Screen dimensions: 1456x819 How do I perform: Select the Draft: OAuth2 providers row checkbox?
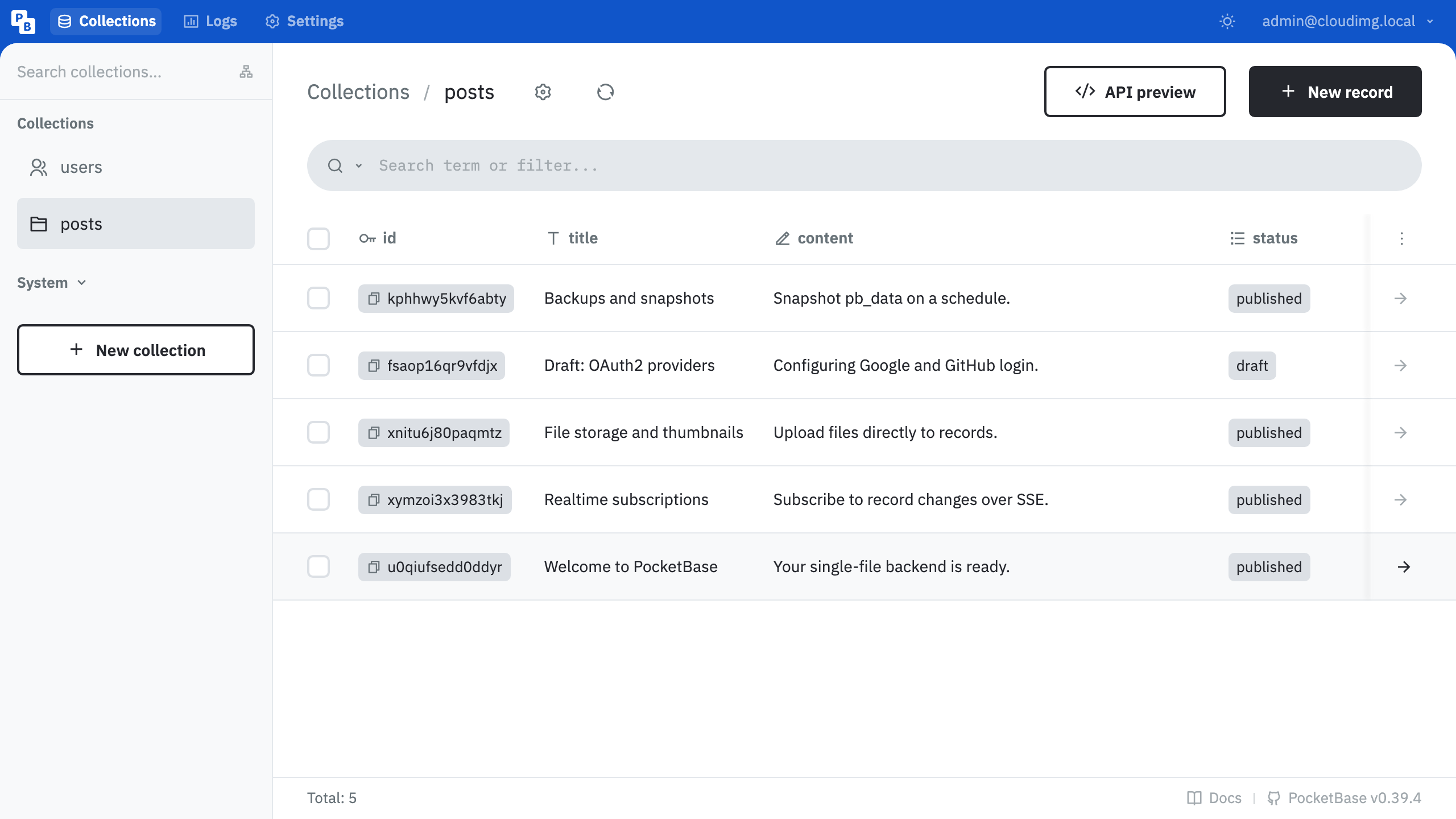(x=318, y=365)
